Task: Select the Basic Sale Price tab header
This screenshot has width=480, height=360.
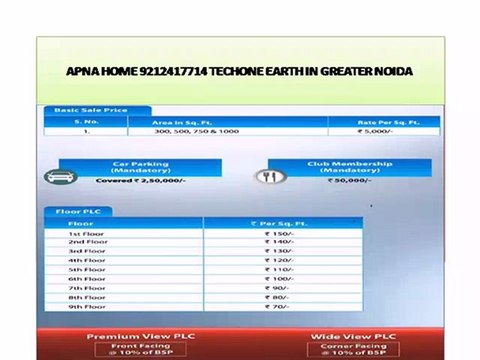Action: click(97, 110)
